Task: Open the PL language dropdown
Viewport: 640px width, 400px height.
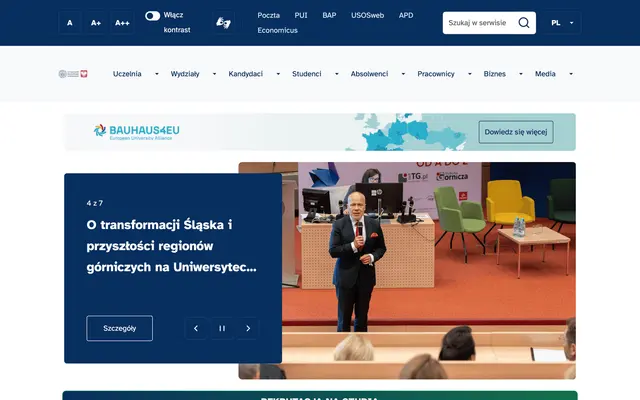Action: click(562, 23)
